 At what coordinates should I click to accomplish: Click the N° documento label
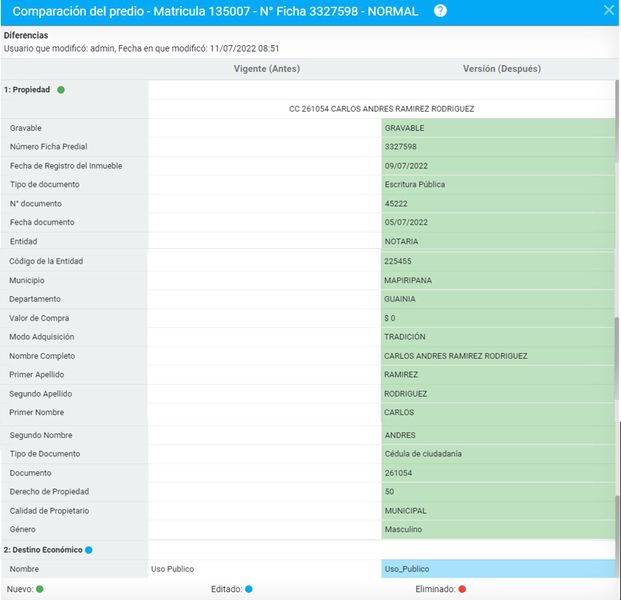36,204
